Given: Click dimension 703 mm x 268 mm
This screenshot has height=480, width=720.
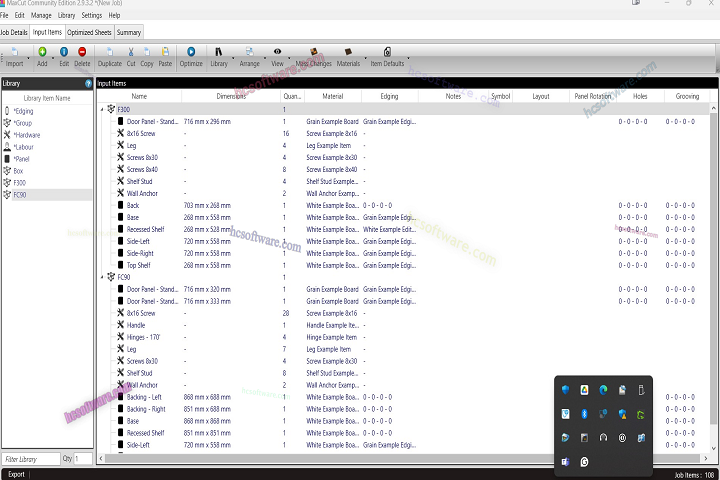Looking at the screenshot, I should [x=207, y=205].
